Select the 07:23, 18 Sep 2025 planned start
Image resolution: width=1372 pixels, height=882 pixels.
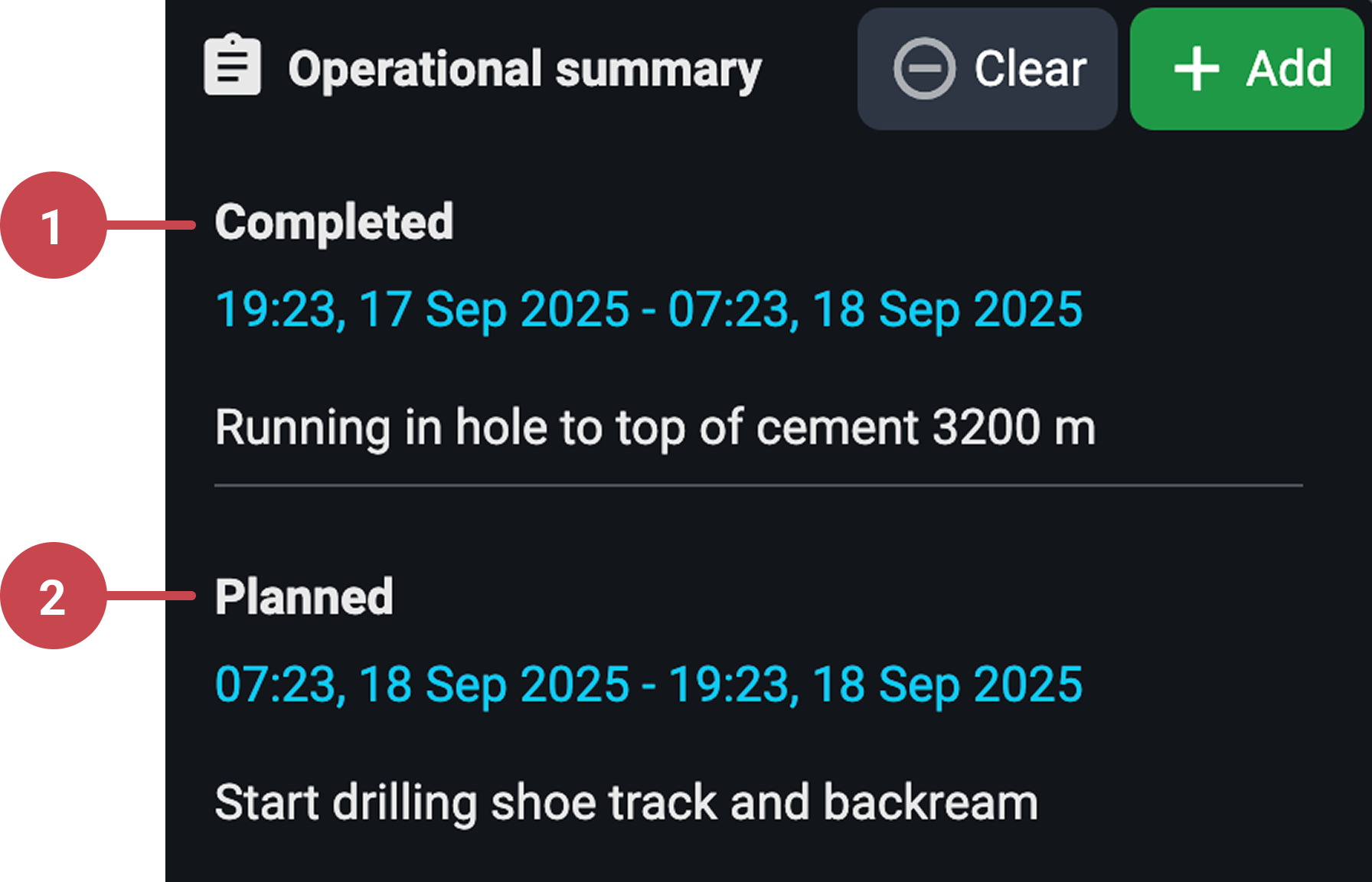click(420, 684)
